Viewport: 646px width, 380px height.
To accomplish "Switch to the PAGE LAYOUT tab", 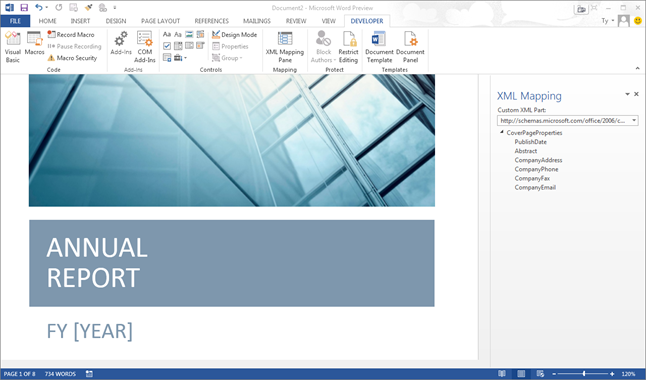I will point(160,21).
